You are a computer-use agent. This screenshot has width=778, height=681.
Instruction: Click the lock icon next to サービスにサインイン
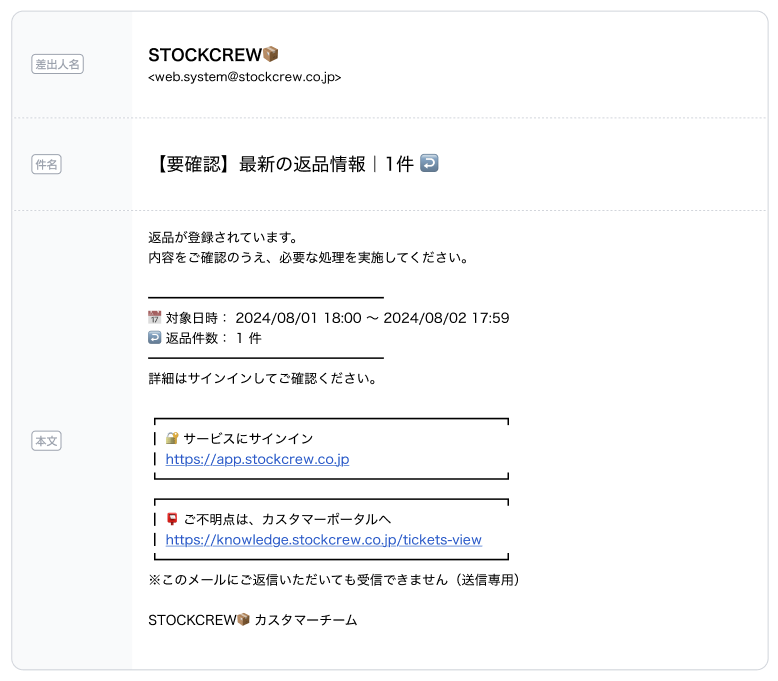(172, 438)
